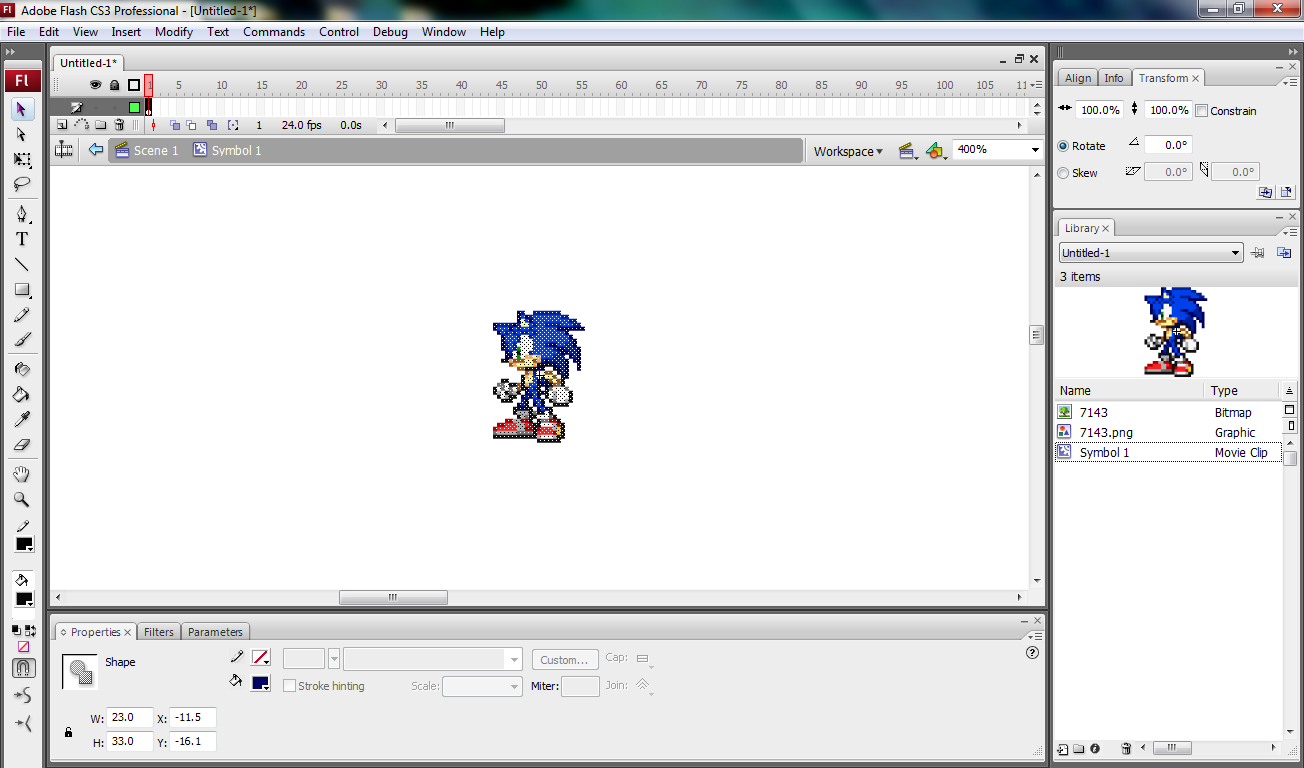This screenshot has height=768, width=1304.
Task: Select the Pen tool
Action: point(22,214)
